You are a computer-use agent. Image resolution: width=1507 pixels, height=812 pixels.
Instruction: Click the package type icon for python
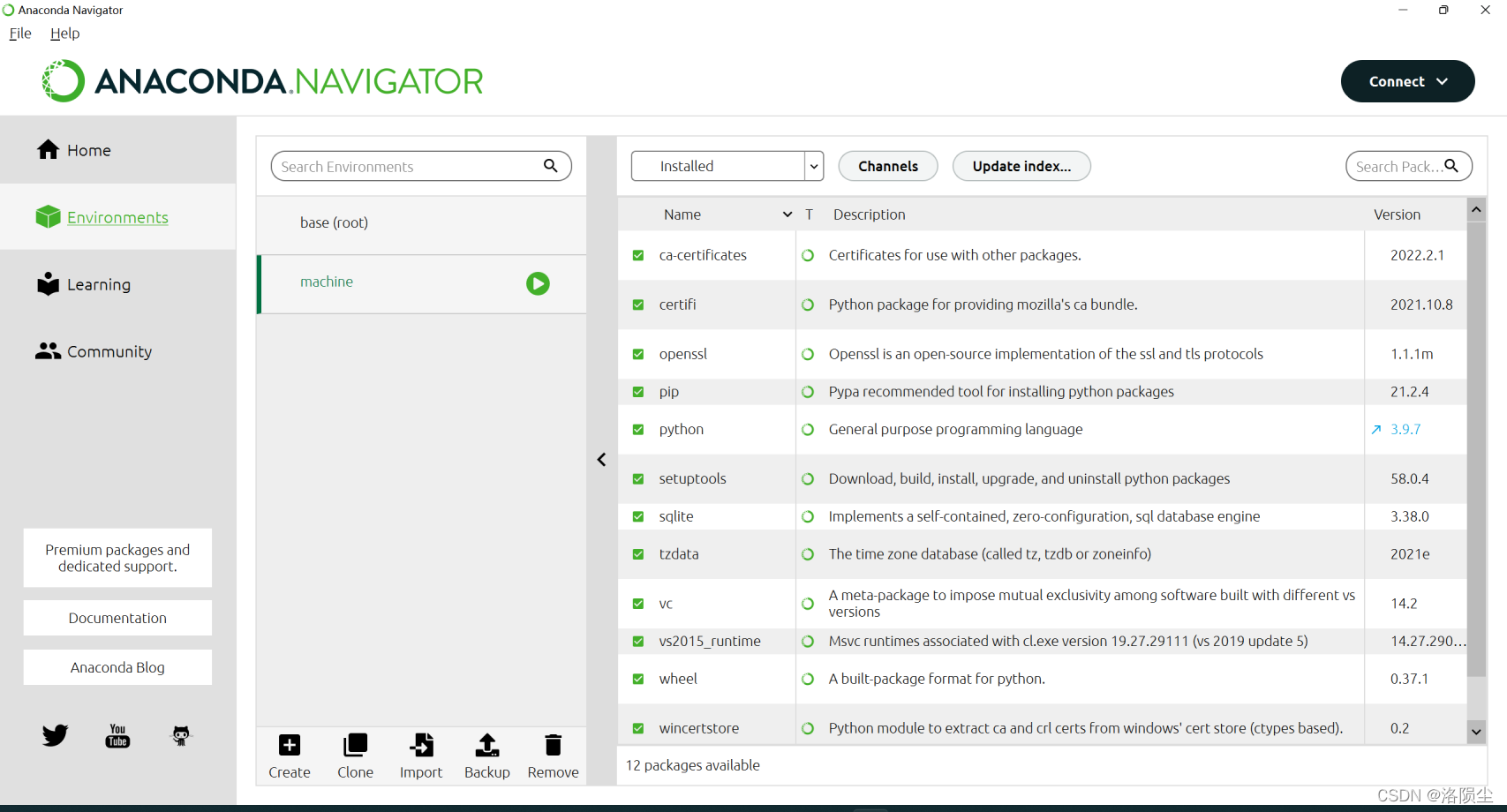(808, 430)
